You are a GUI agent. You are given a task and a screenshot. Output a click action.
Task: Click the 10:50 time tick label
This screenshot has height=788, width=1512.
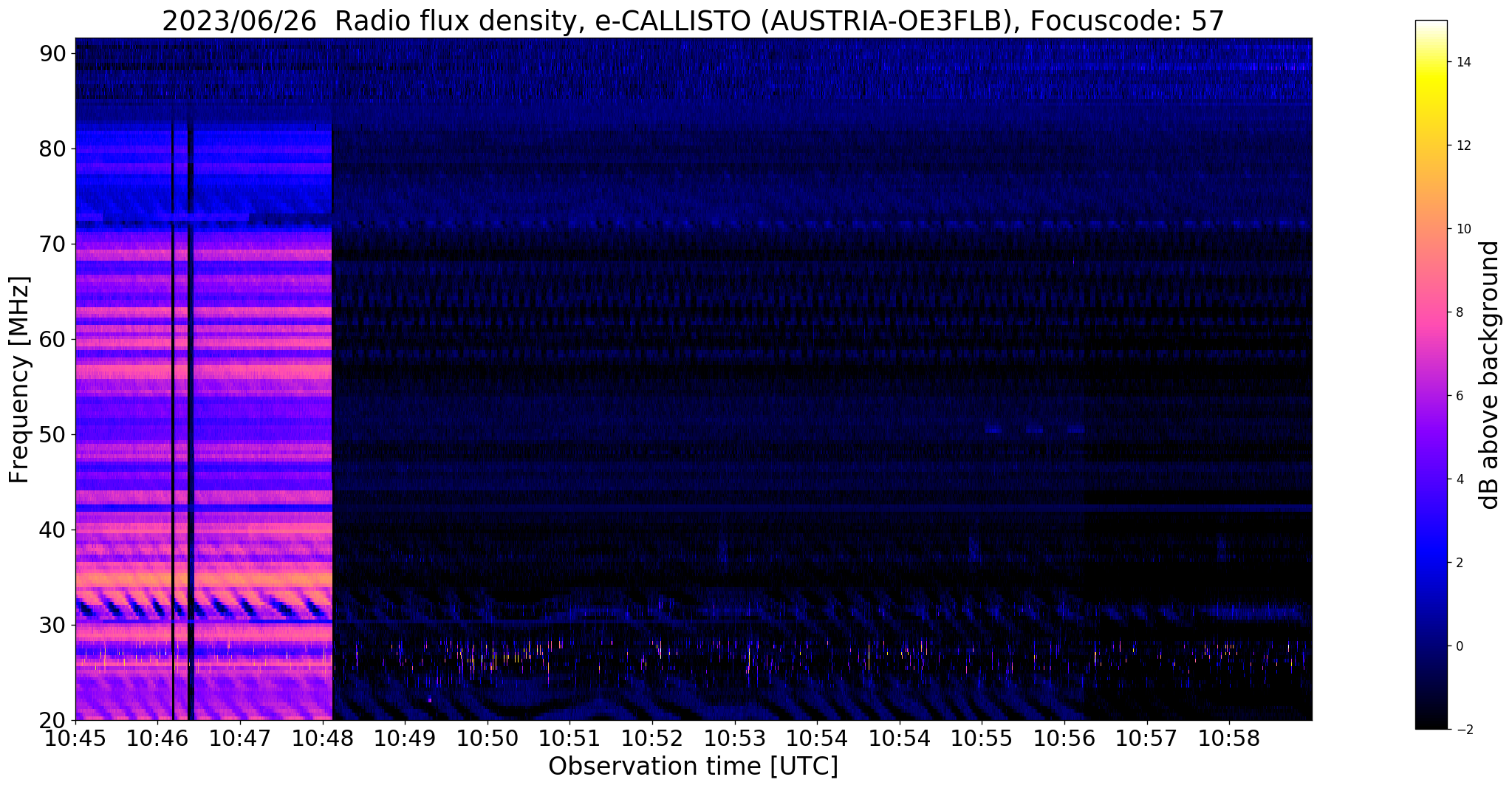488,739
